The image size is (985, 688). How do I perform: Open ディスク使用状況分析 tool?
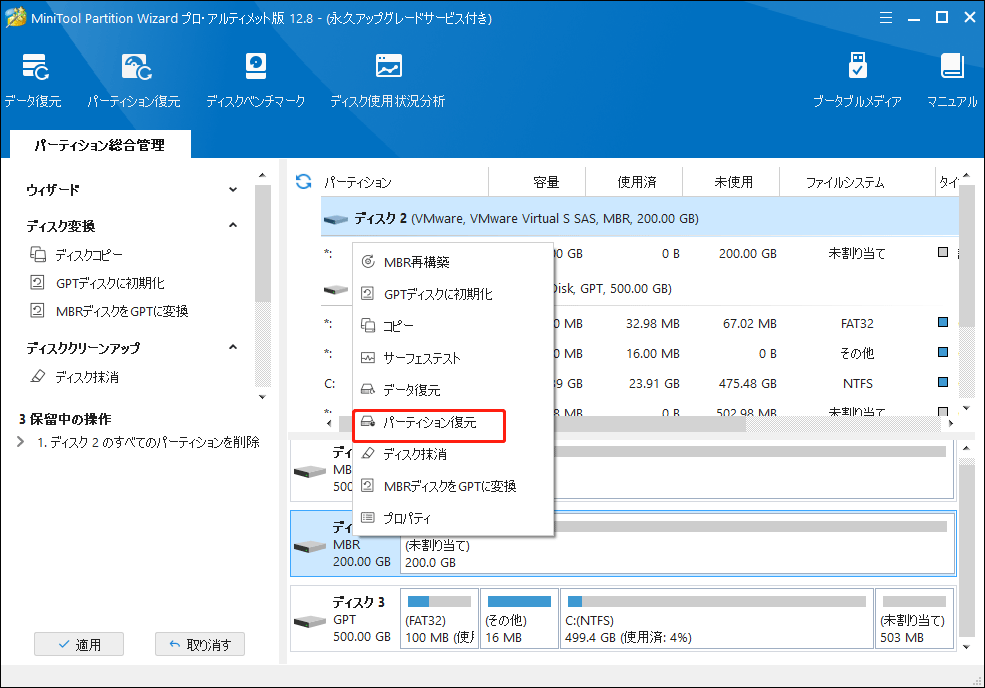tap(387, 80)
